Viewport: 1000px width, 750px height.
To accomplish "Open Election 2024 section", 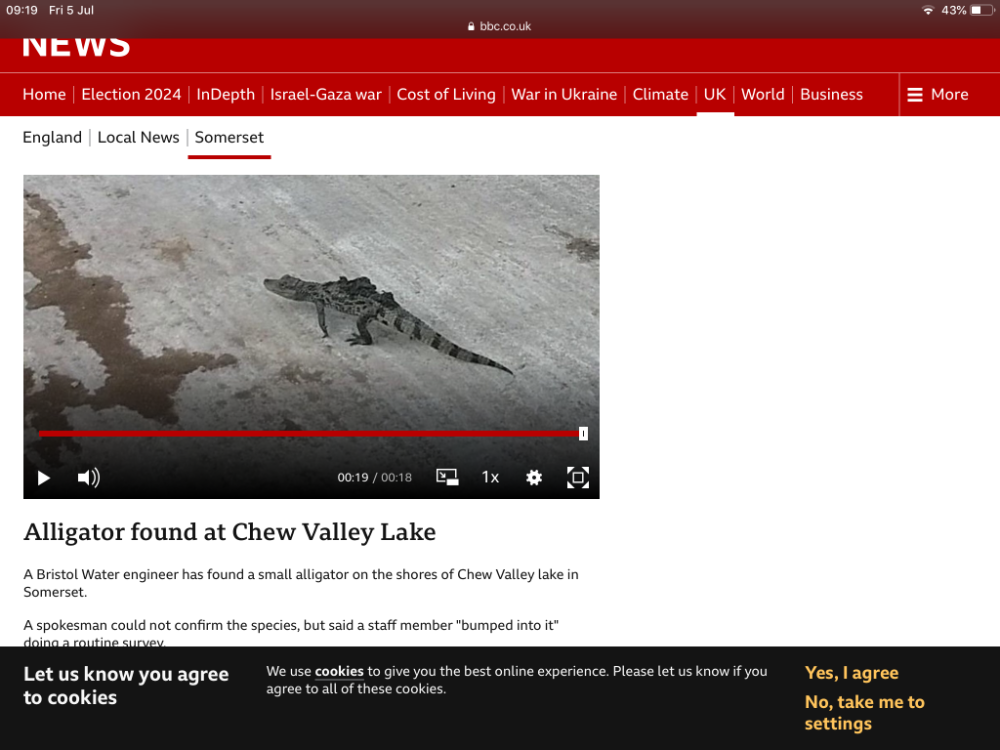I will click(131, 94).
